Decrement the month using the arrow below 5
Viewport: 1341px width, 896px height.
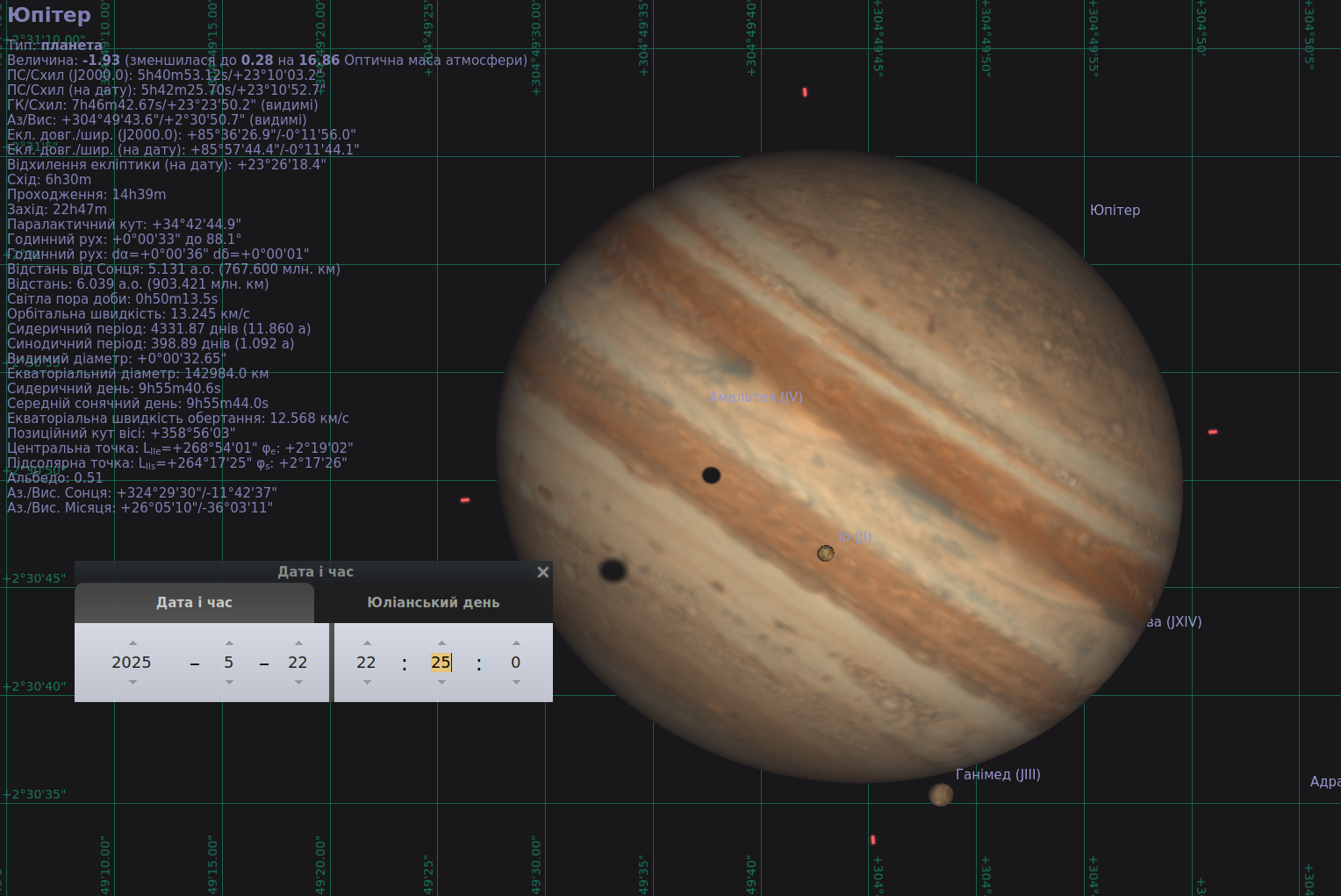(x=229, y=682)
